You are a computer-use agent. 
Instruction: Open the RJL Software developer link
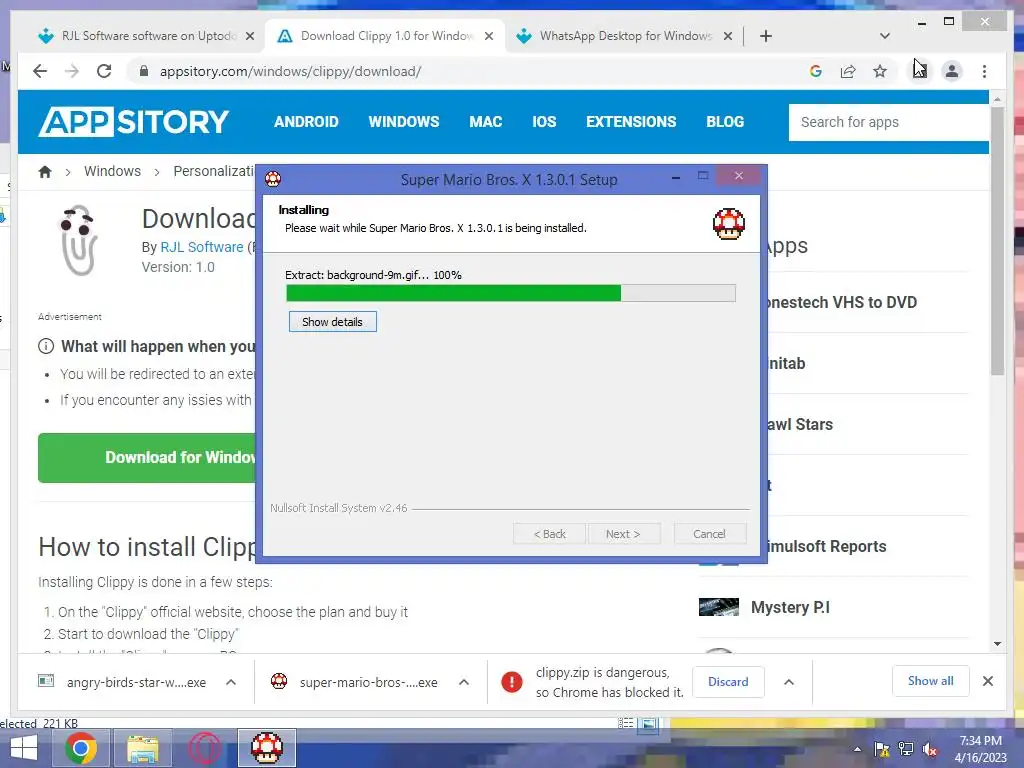coord(202,247)
